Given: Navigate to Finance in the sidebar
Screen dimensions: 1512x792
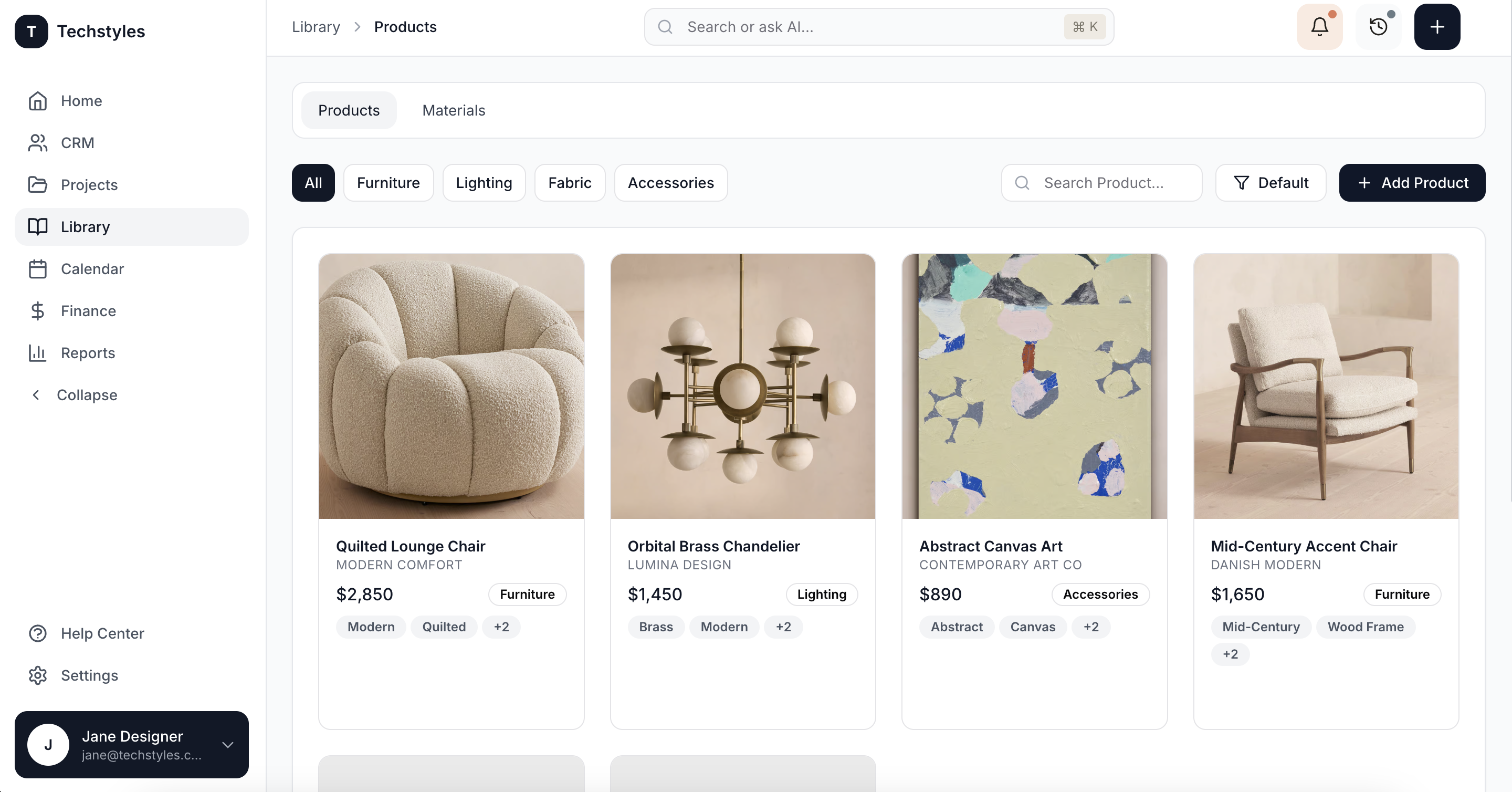Looking at the screenshot, I should [x=88, y=311].
